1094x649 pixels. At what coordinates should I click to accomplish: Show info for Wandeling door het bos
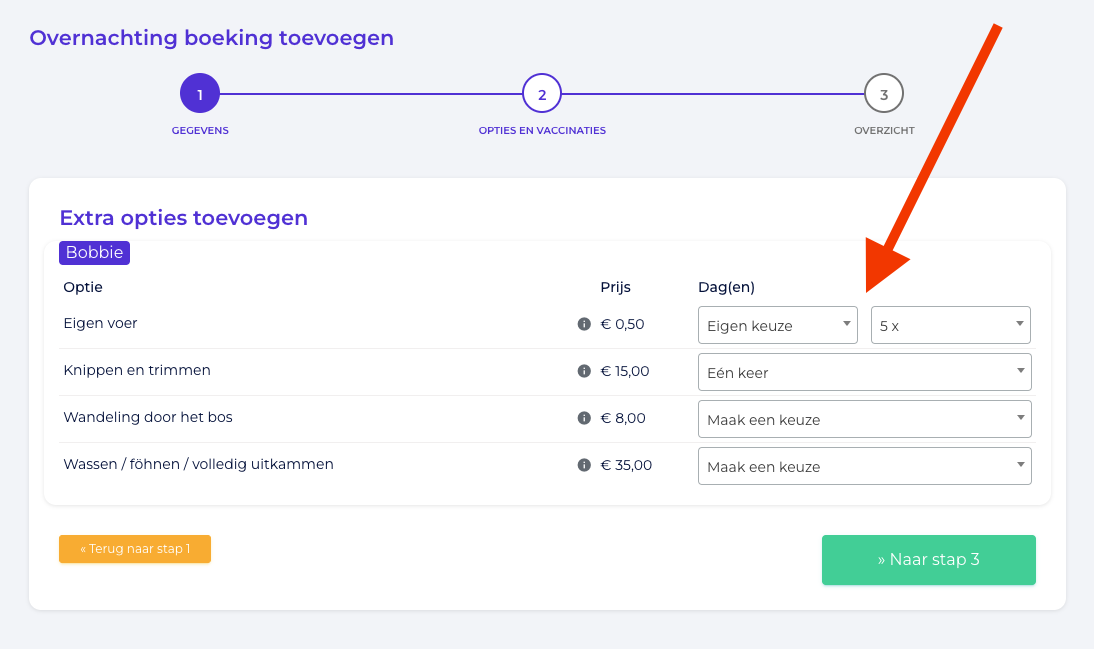584,418
